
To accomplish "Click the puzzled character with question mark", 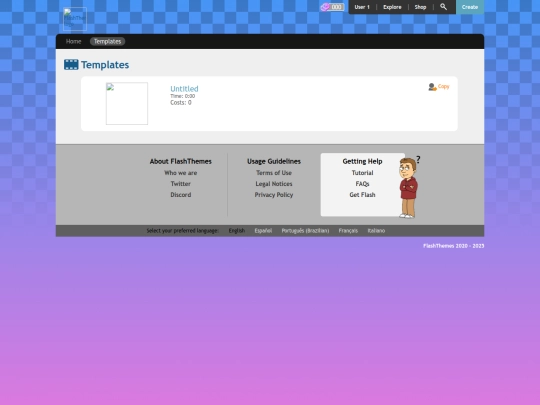I will pyautogui.click(x=409, y=187).
